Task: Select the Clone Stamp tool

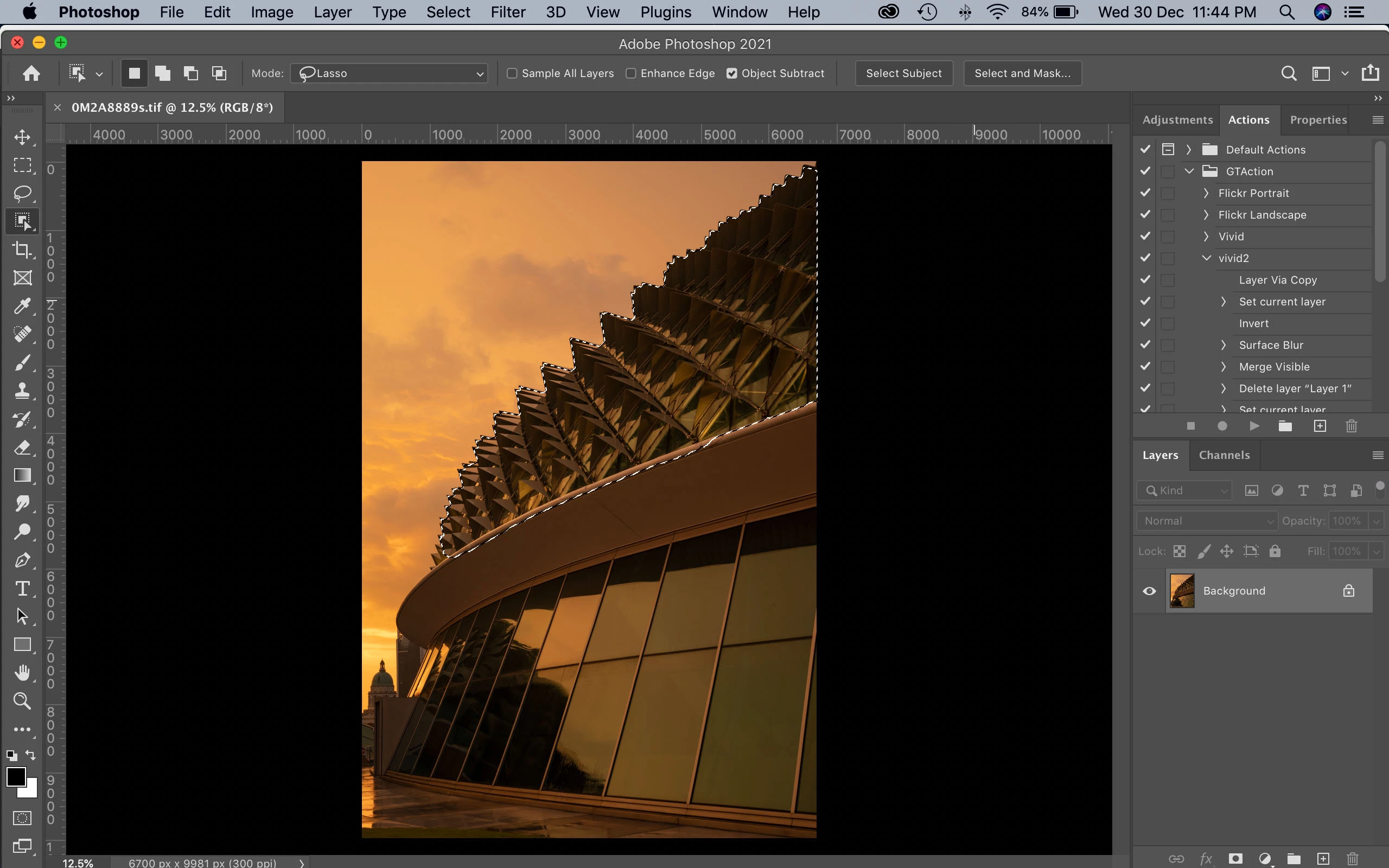Action: tap(22, 391)
